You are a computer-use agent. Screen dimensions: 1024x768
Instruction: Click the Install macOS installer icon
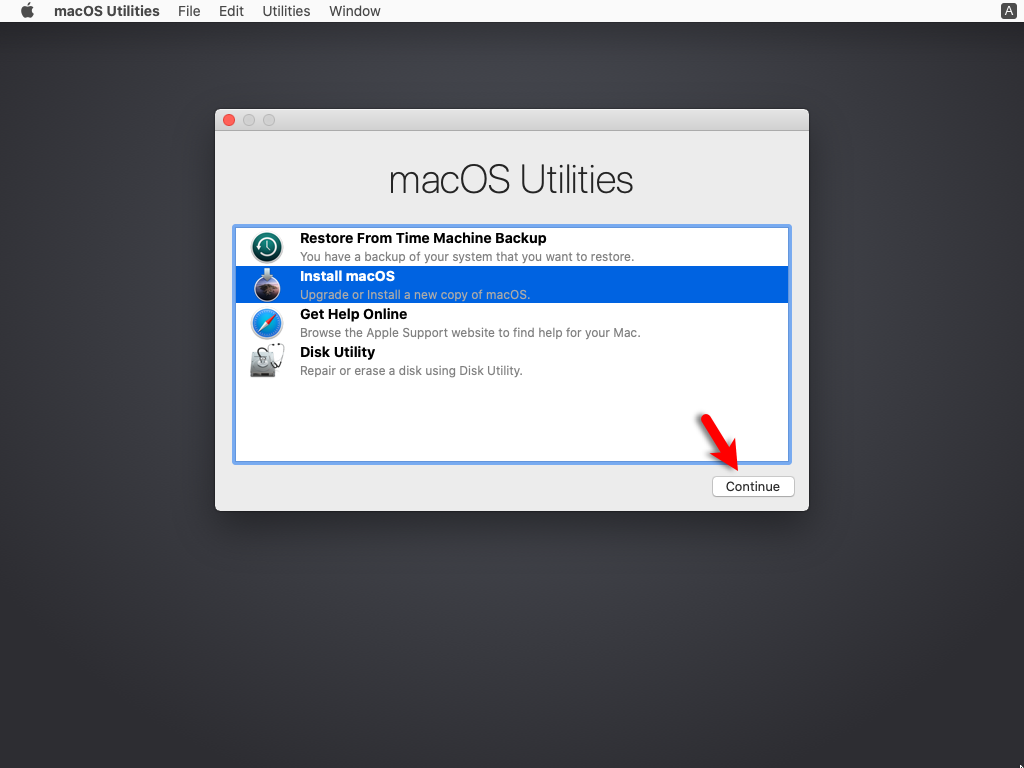267,285
